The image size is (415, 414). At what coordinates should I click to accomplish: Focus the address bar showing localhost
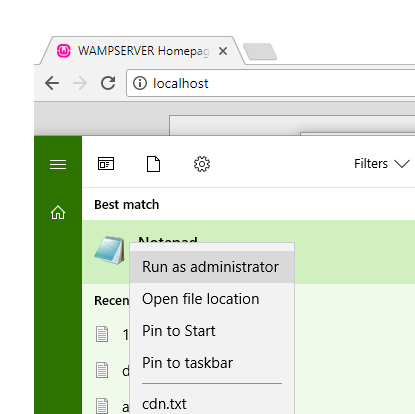[x=271, y=83]
